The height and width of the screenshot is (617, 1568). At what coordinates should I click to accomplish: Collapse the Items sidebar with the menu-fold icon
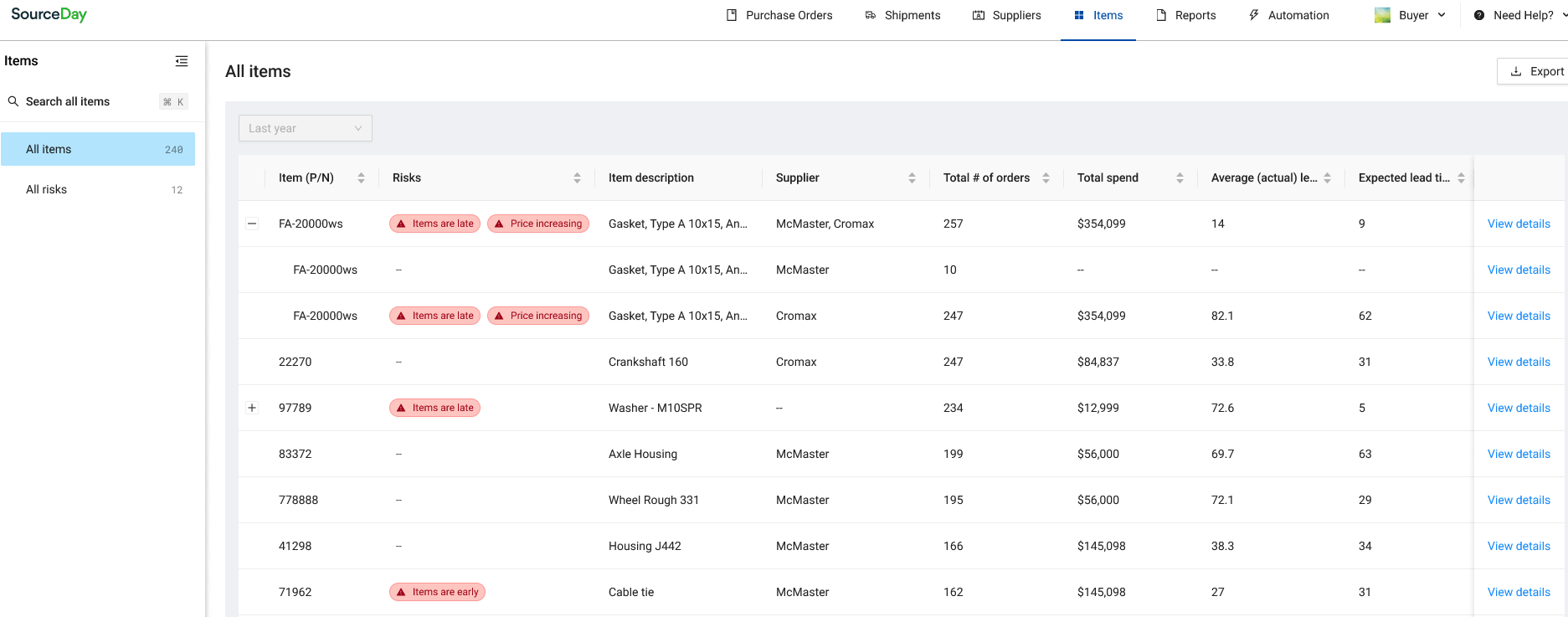[182, 61]
